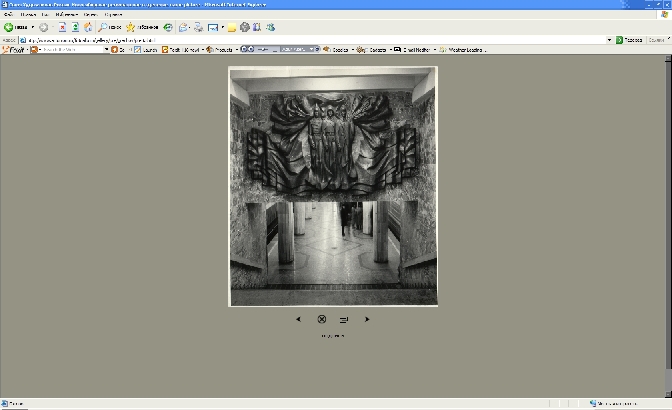Screen dimensions: 672x410
Task: Go to the Home page icon
Action: point(88,27)
